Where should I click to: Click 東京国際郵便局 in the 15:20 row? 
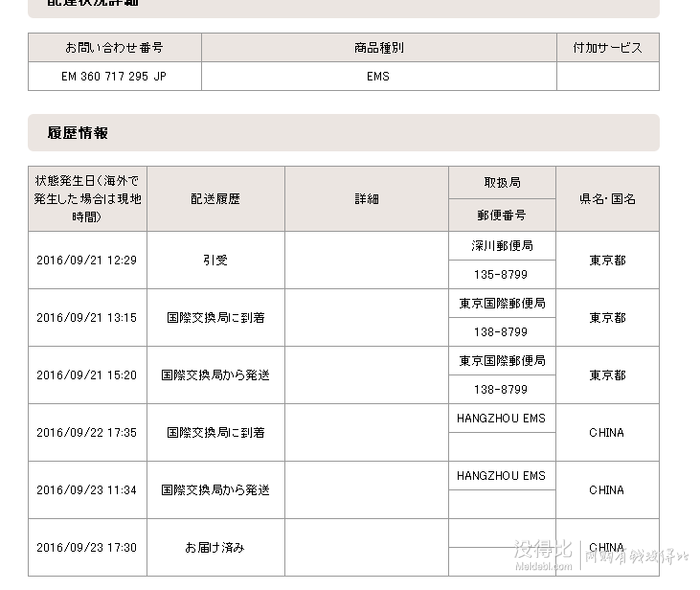point(502,361)
